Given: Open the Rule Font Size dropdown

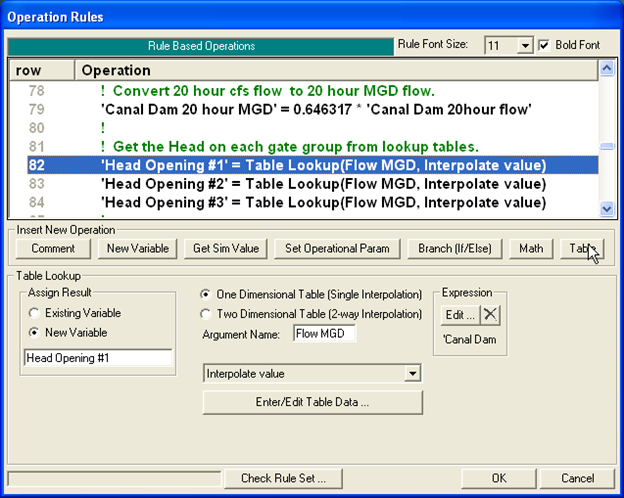Looking at the screenshot, I should pos(524,46).
